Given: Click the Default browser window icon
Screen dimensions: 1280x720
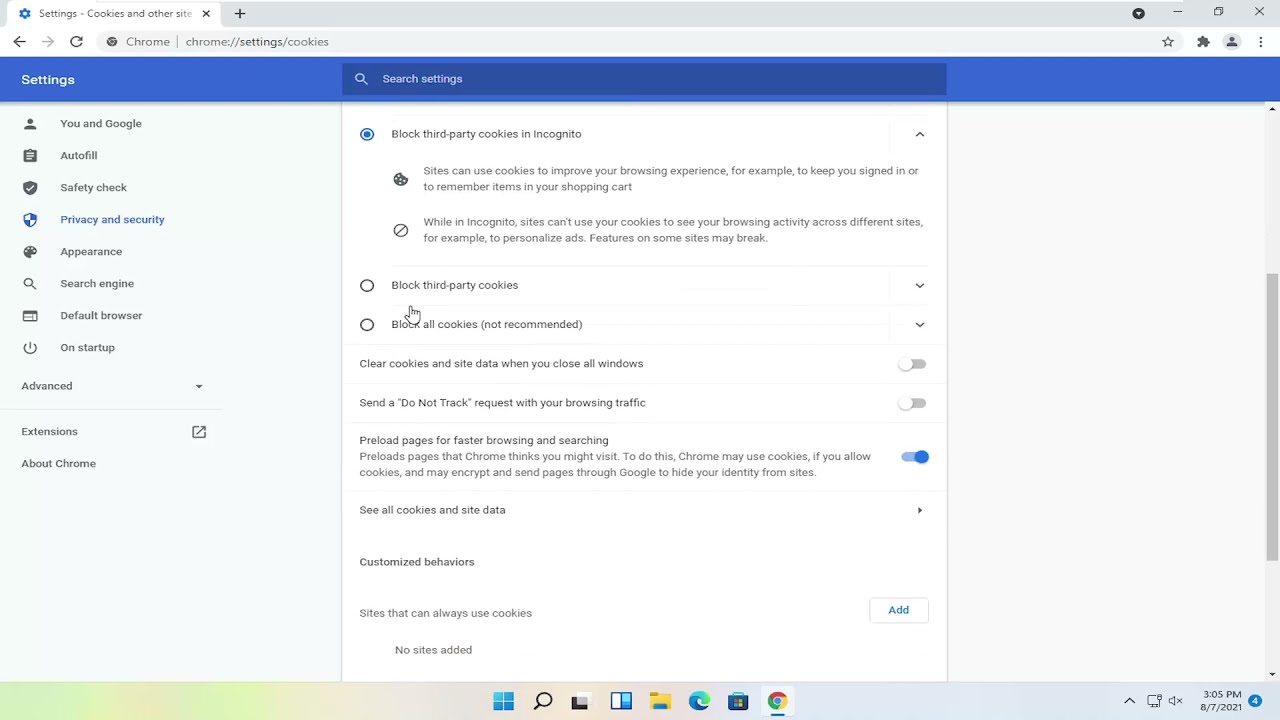Looking at the screenshot, I should coord(30,316).
